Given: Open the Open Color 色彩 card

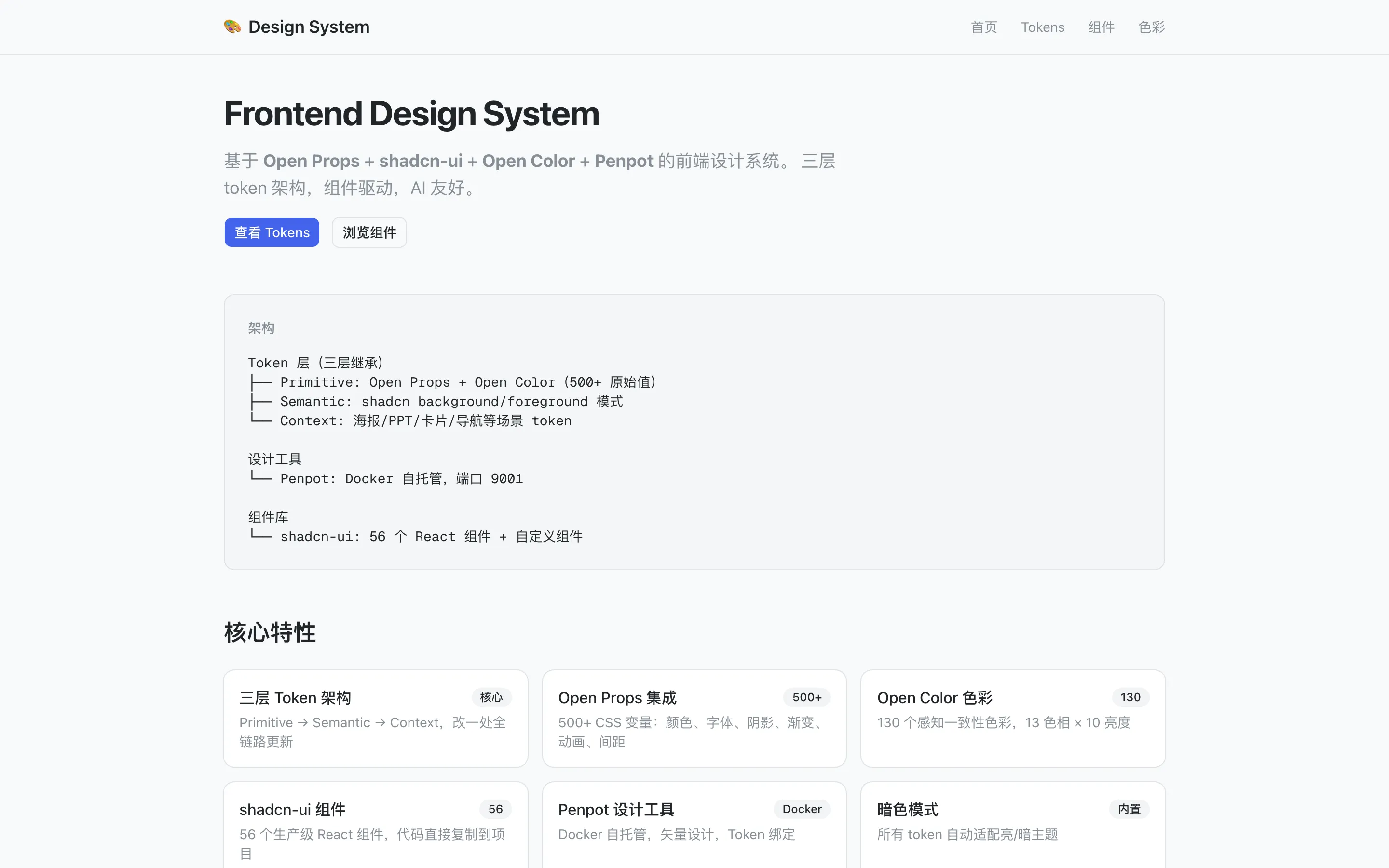Looking at the screenshot, I should click(1013, 718).
